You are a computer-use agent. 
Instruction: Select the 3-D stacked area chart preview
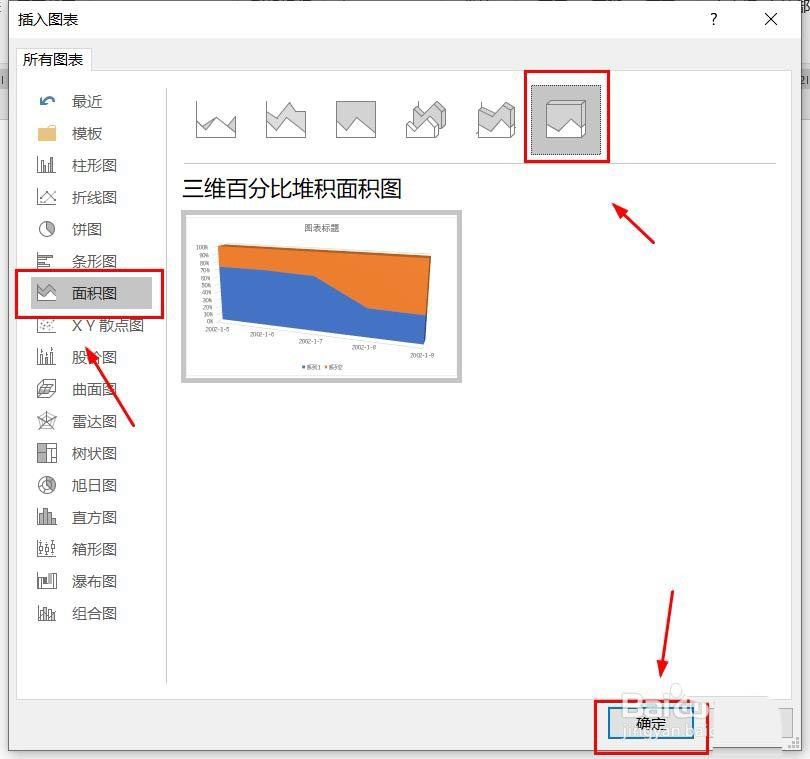pyautogui.click(x=321, y=294)
